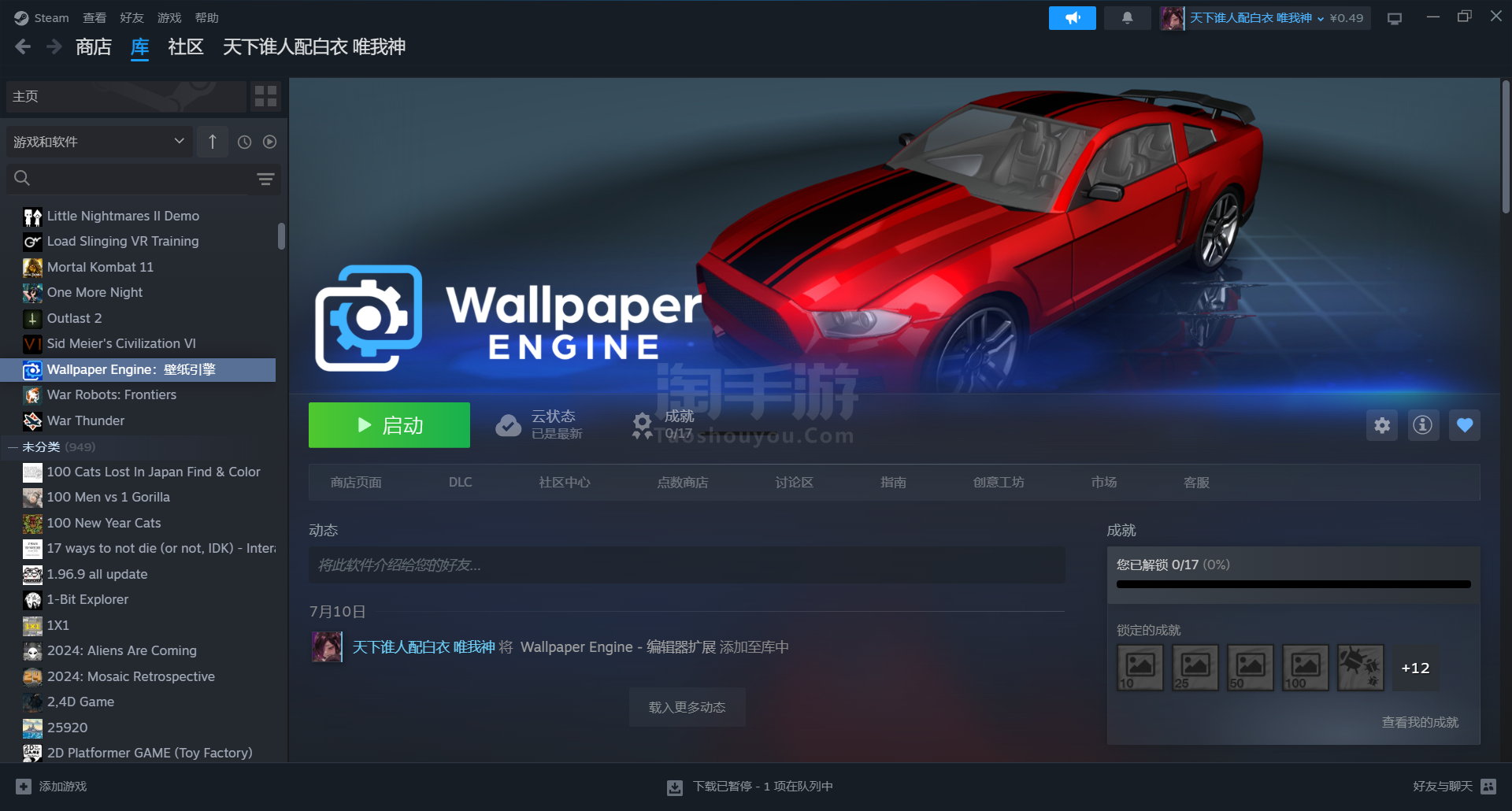The image size is (1512, 811).
Task: Click the Add Game plus icon
Action: click(x=24, y=787)
